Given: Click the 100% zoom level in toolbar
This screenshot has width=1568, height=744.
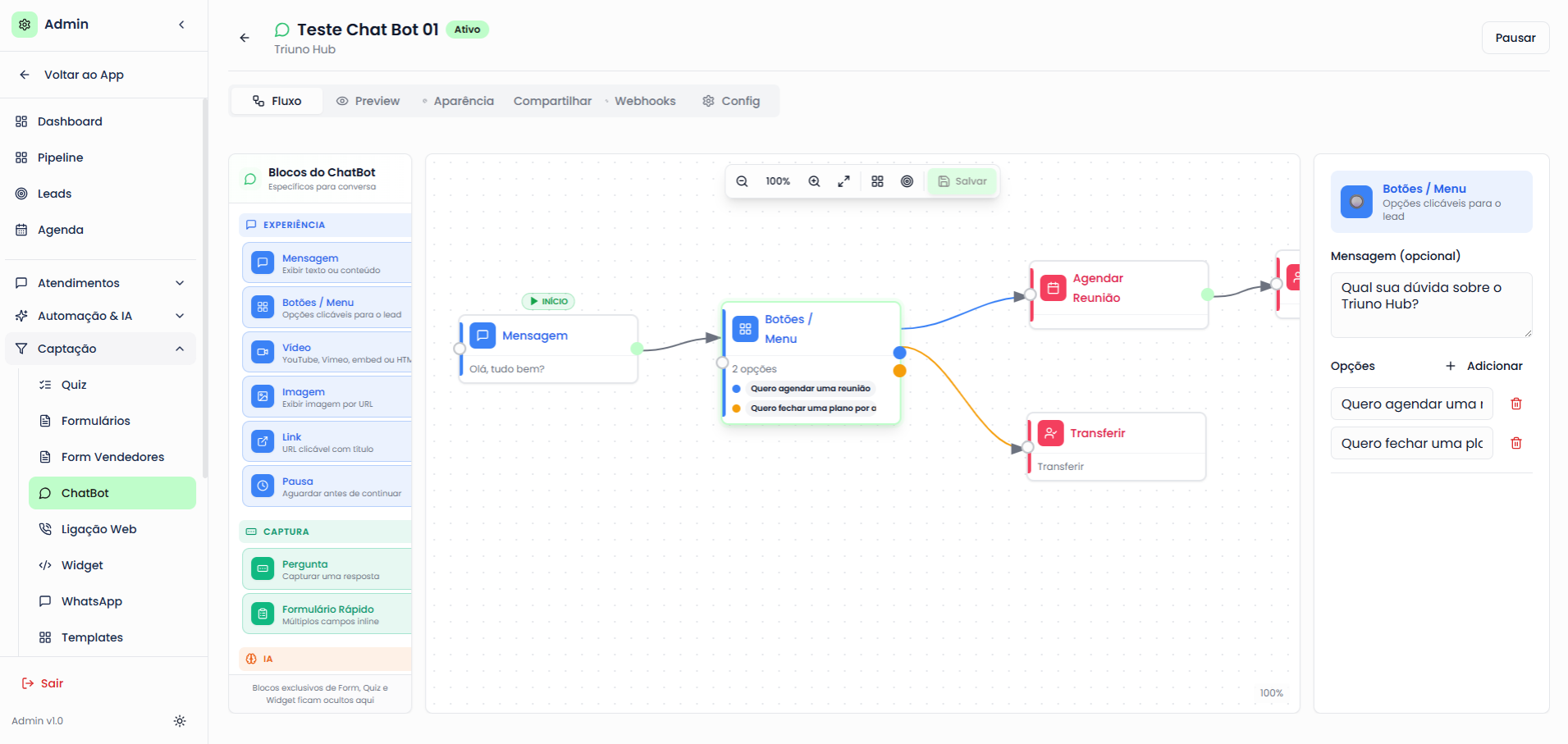Looking at the screenshot, I should [778, 181].
